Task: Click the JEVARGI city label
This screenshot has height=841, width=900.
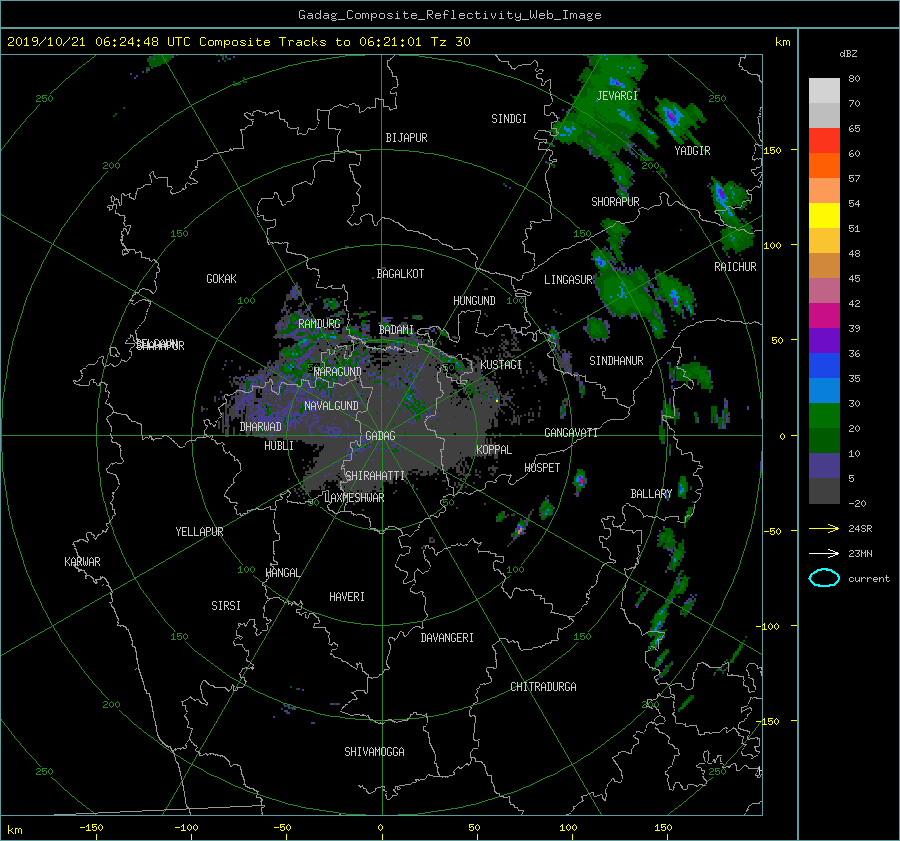Action: coord(617,96)
